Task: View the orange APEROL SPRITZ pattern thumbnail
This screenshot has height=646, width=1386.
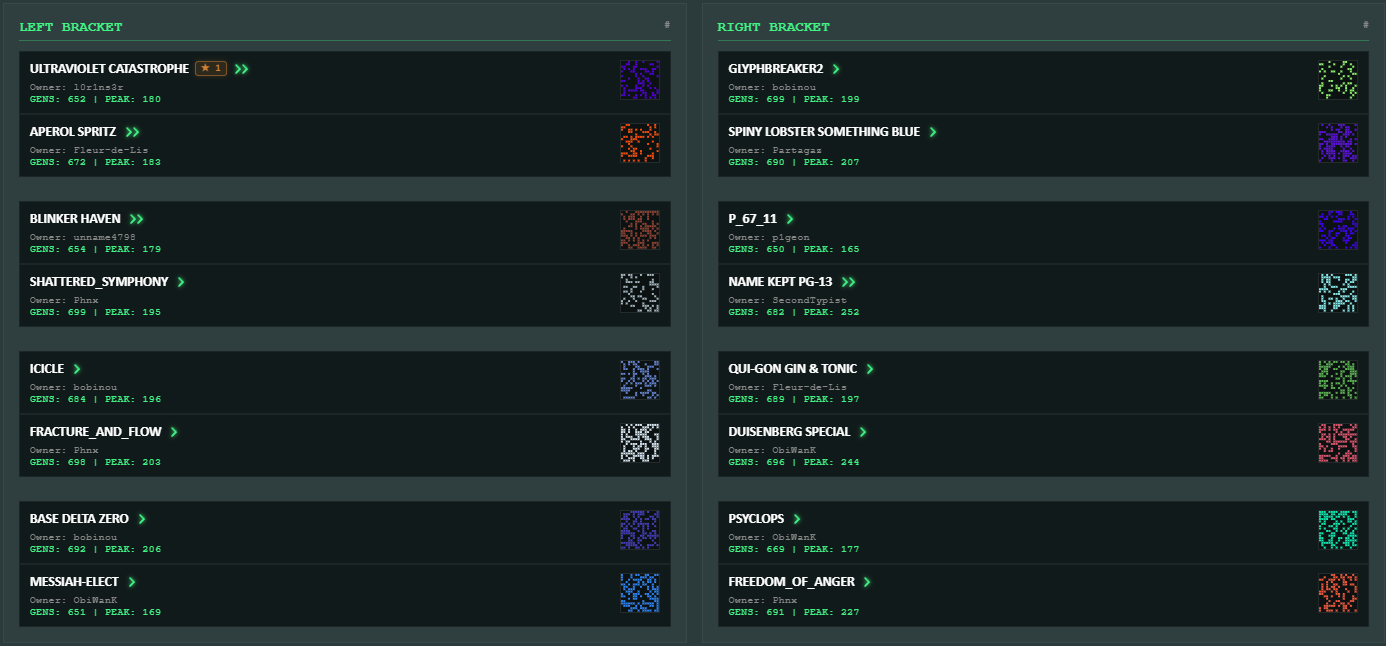Action: [x=640, y=143]
